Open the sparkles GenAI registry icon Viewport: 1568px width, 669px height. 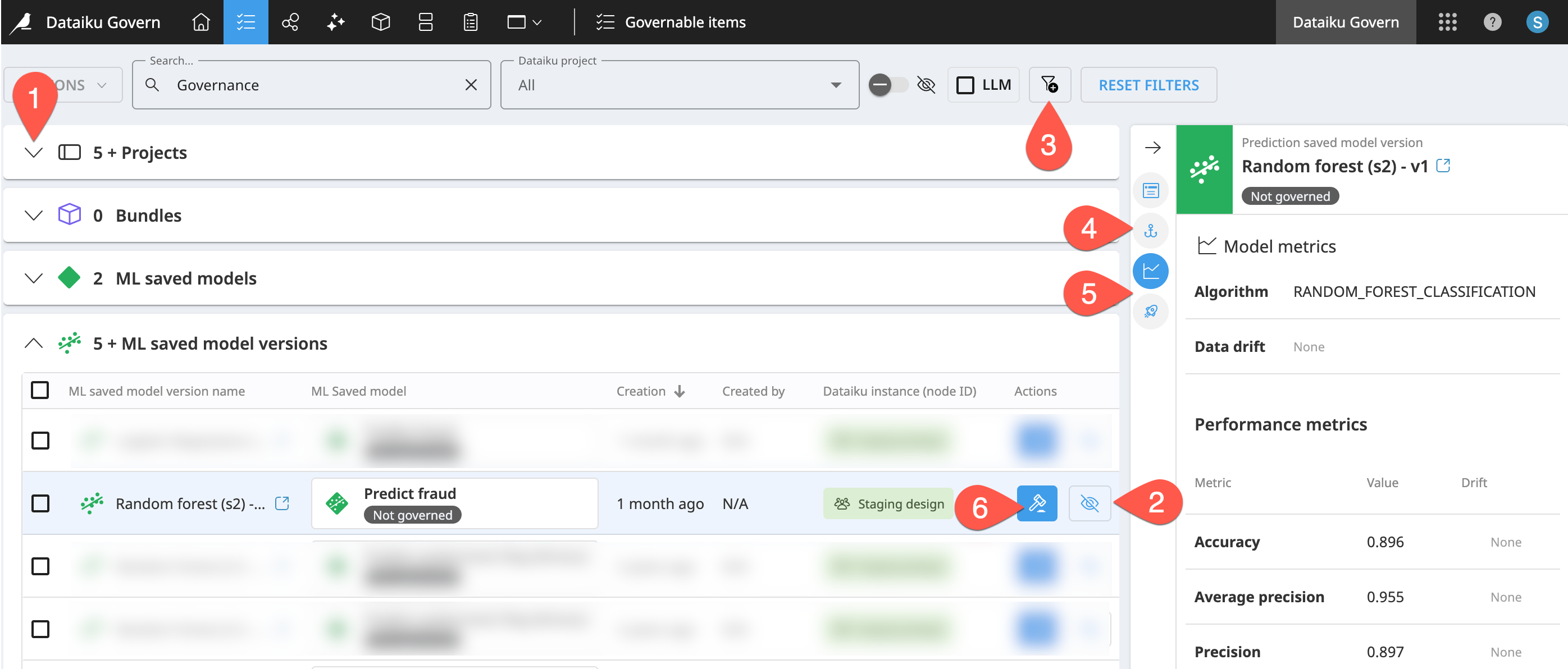[335, 22]
